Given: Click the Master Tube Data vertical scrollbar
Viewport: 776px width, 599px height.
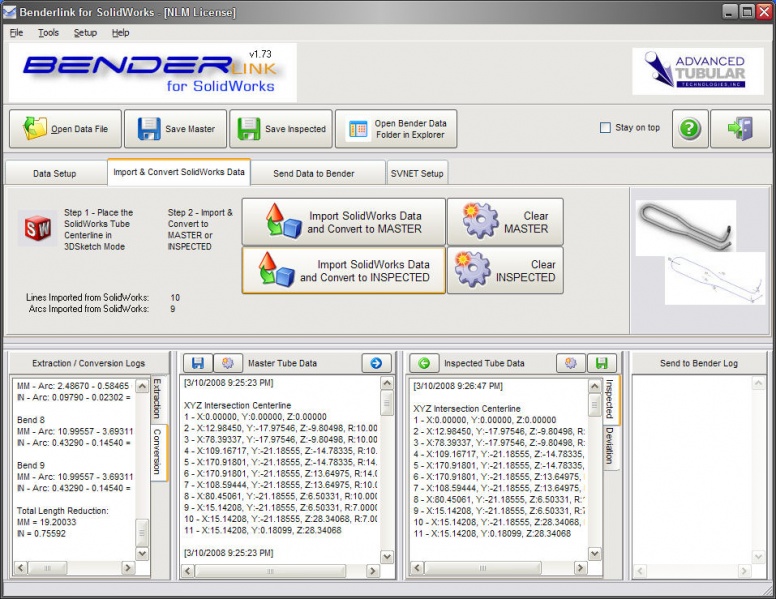Looking at the screenshot, I should 387,470.
